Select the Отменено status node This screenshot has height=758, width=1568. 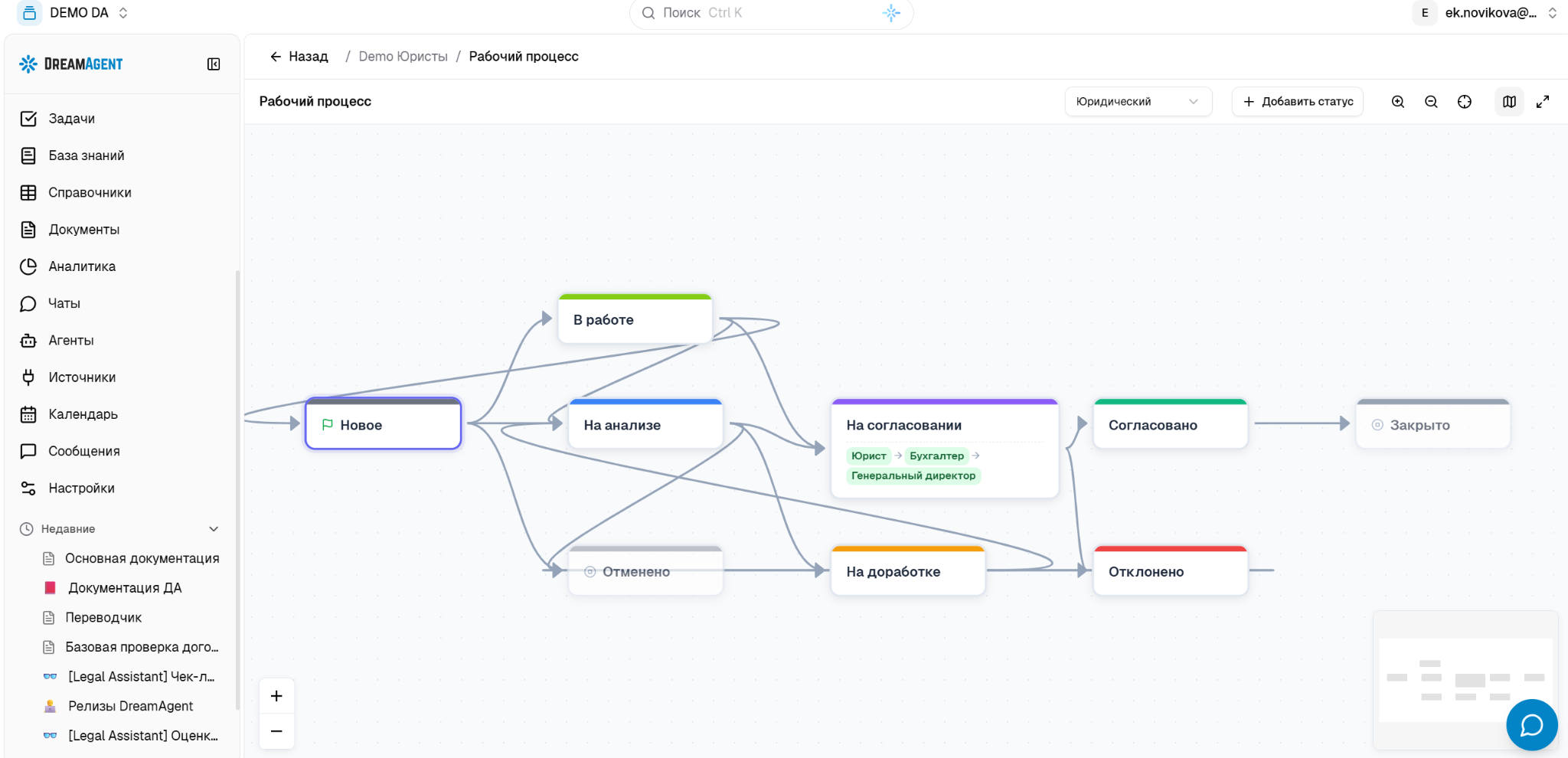coord(645,570)
